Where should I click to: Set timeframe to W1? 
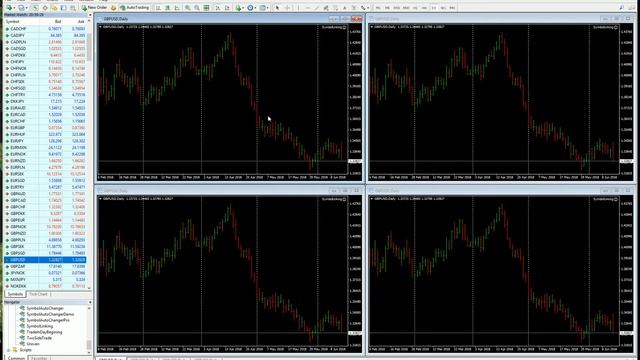click(x=443, y=8)
